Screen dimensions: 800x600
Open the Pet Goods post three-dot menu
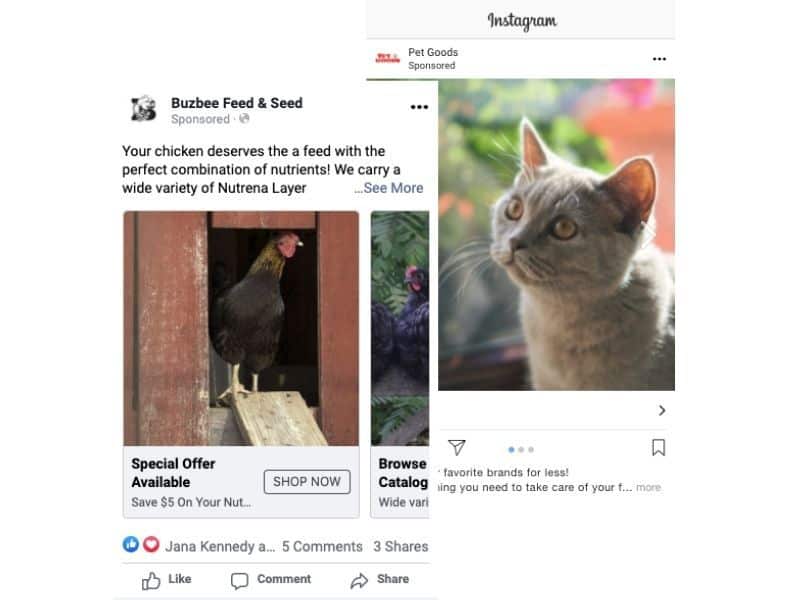[659, 59]
